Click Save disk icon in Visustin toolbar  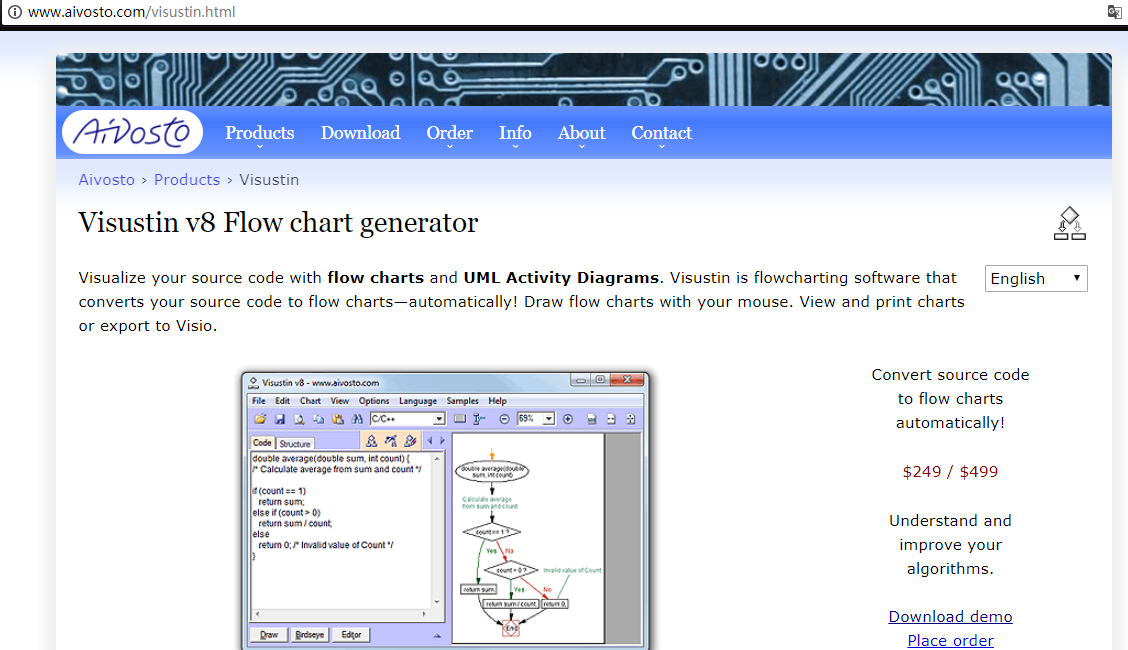[x=280, y=419]
